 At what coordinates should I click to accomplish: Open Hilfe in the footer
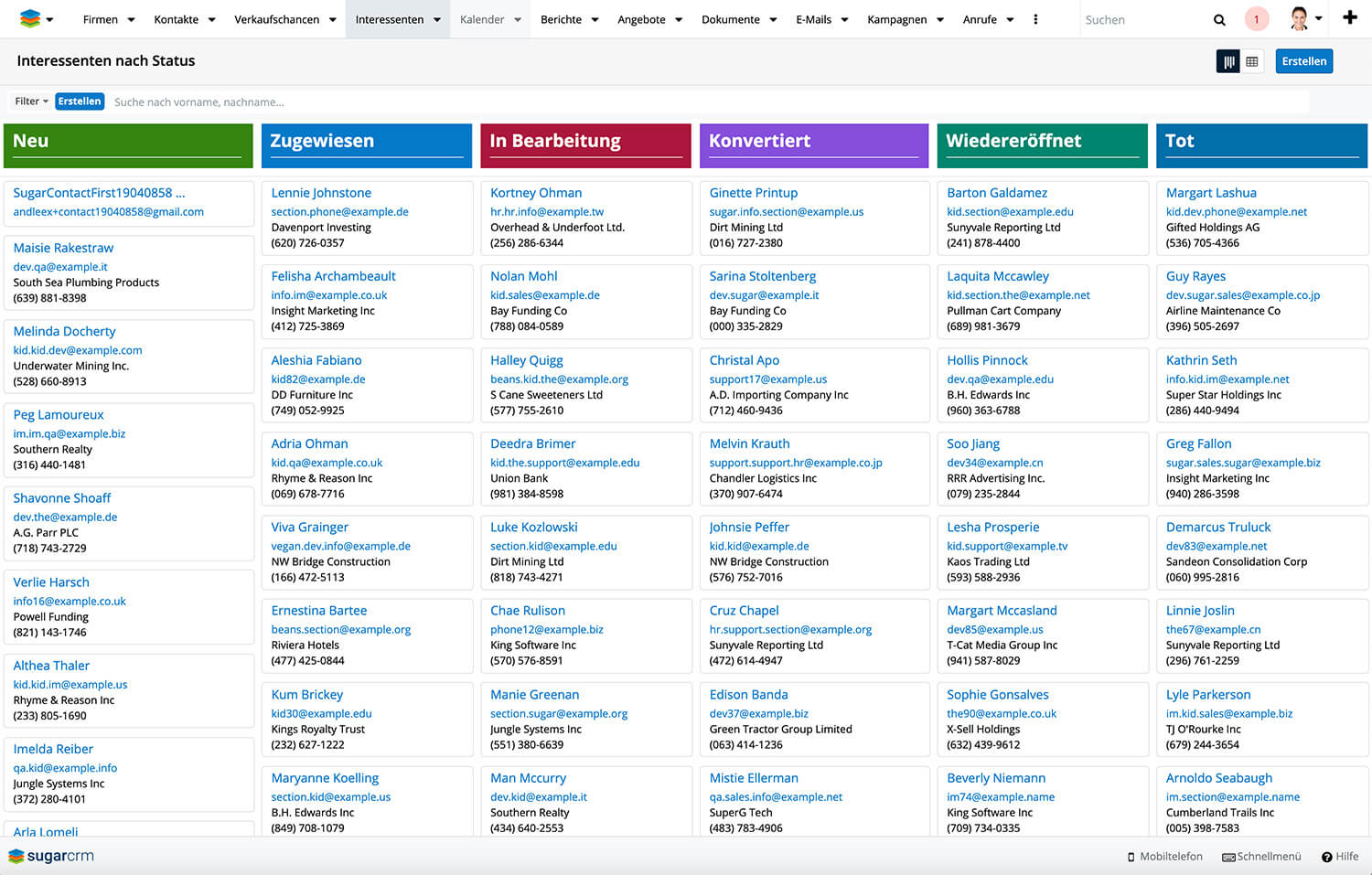pyautogui.click(x=1340, y=857)
